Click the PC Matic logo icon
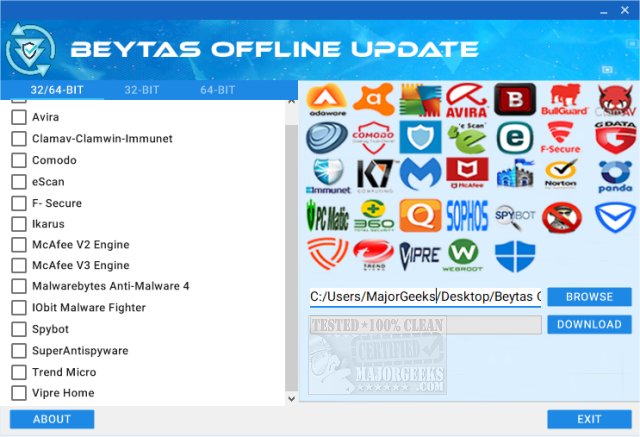Viewport: 640px width, 437px height. [327, 215]
